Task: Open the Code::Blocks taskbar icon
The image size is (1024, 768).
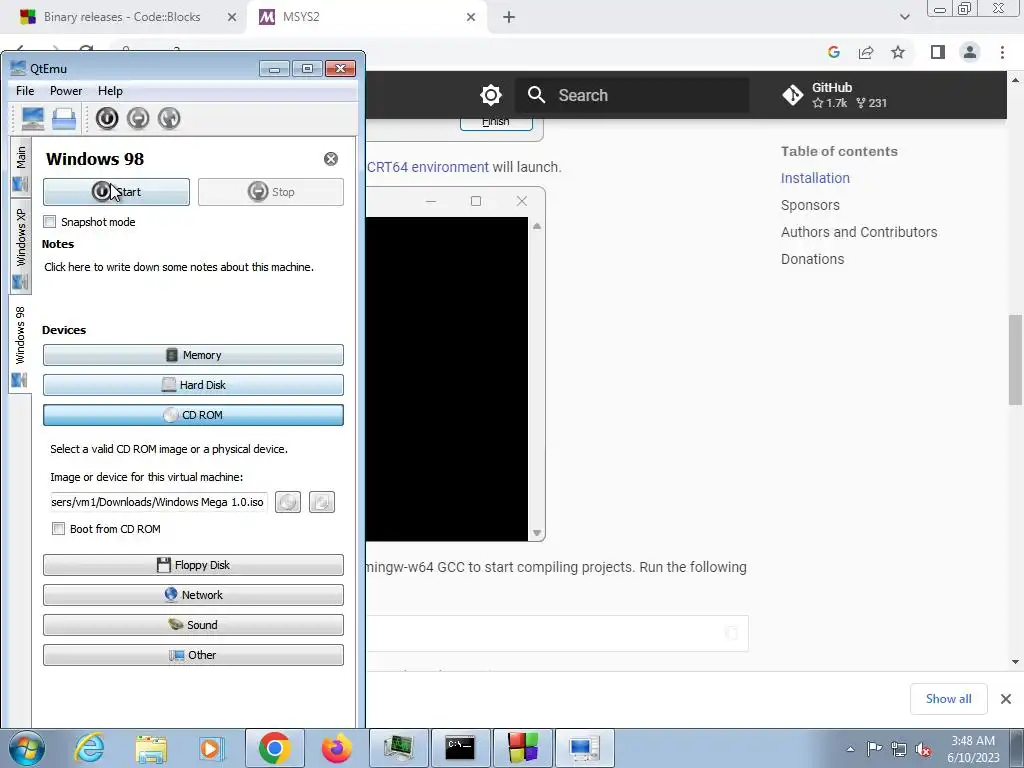Action: click(x=522, y=748)
